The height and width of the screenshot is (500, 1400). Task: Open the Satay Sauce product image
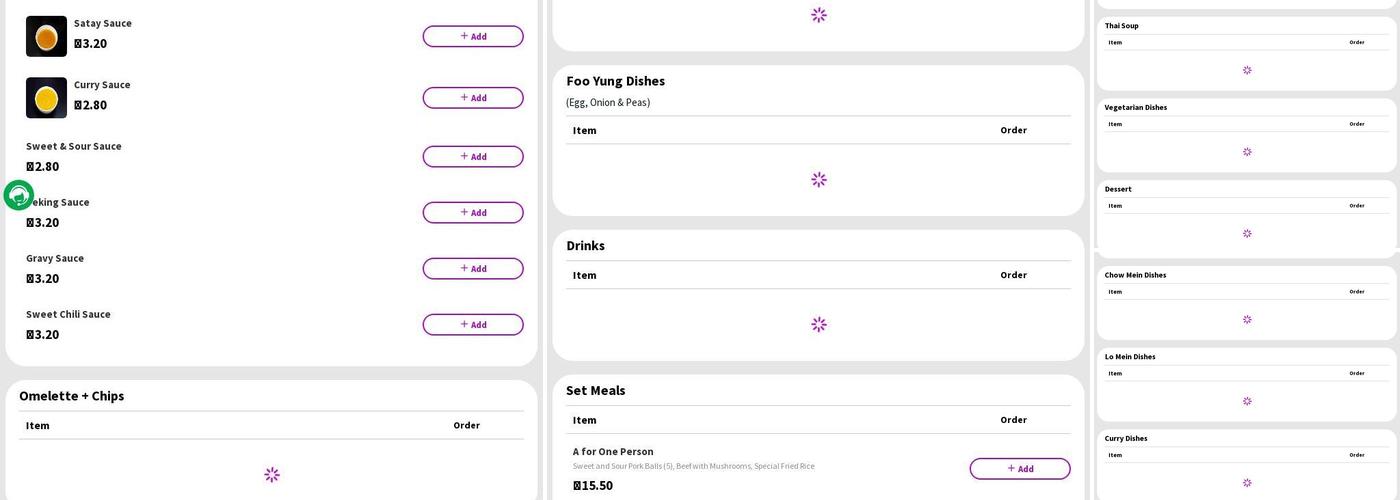(x=46, y=37)
